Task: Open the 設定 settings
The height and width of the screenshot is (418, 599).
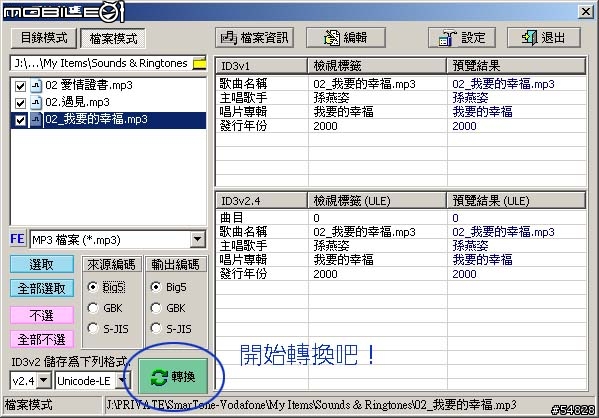Action: [x=461, y=37]
